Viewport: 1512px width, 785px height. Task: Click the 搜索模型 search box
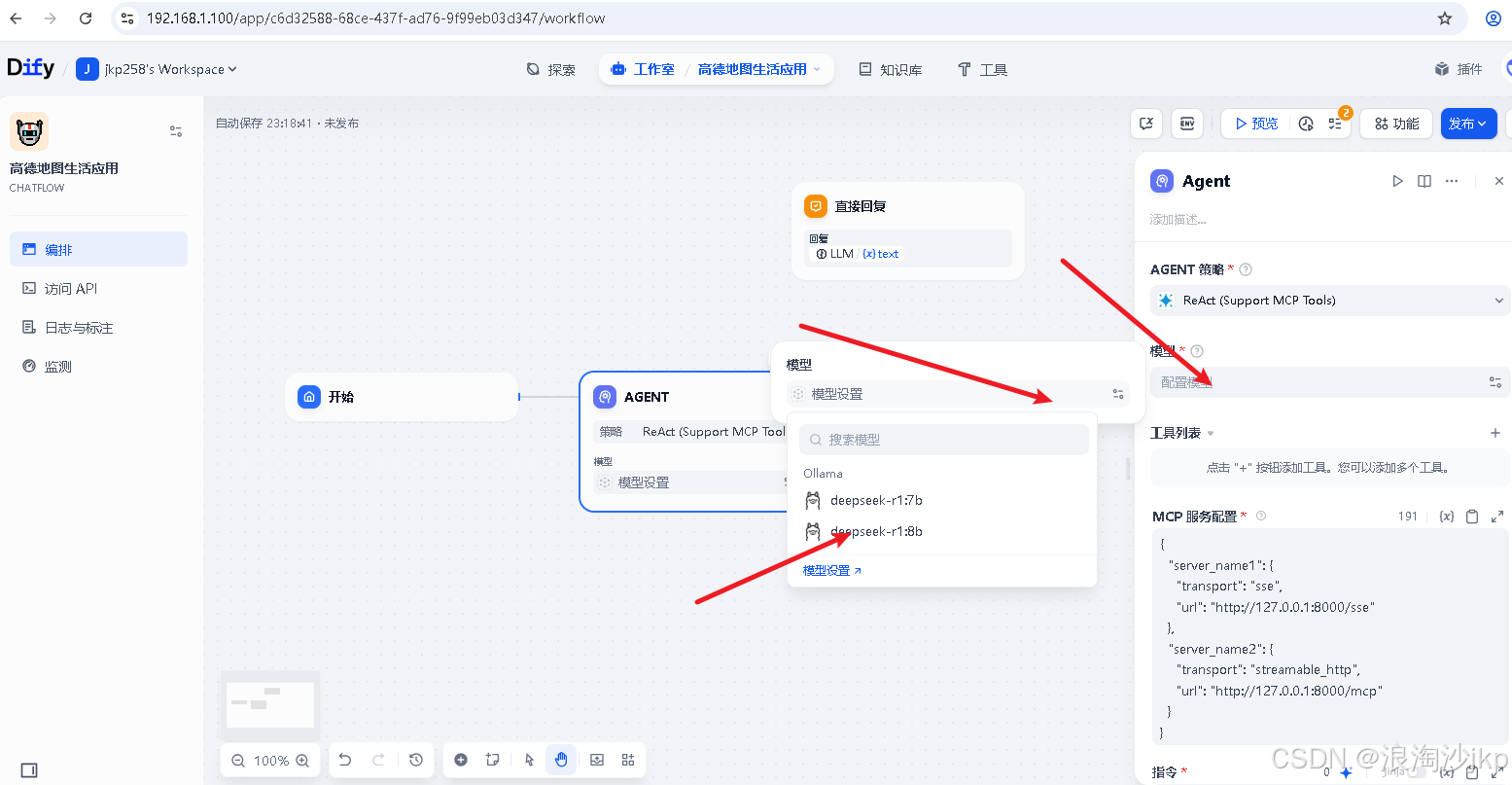[x=944, y=440]
